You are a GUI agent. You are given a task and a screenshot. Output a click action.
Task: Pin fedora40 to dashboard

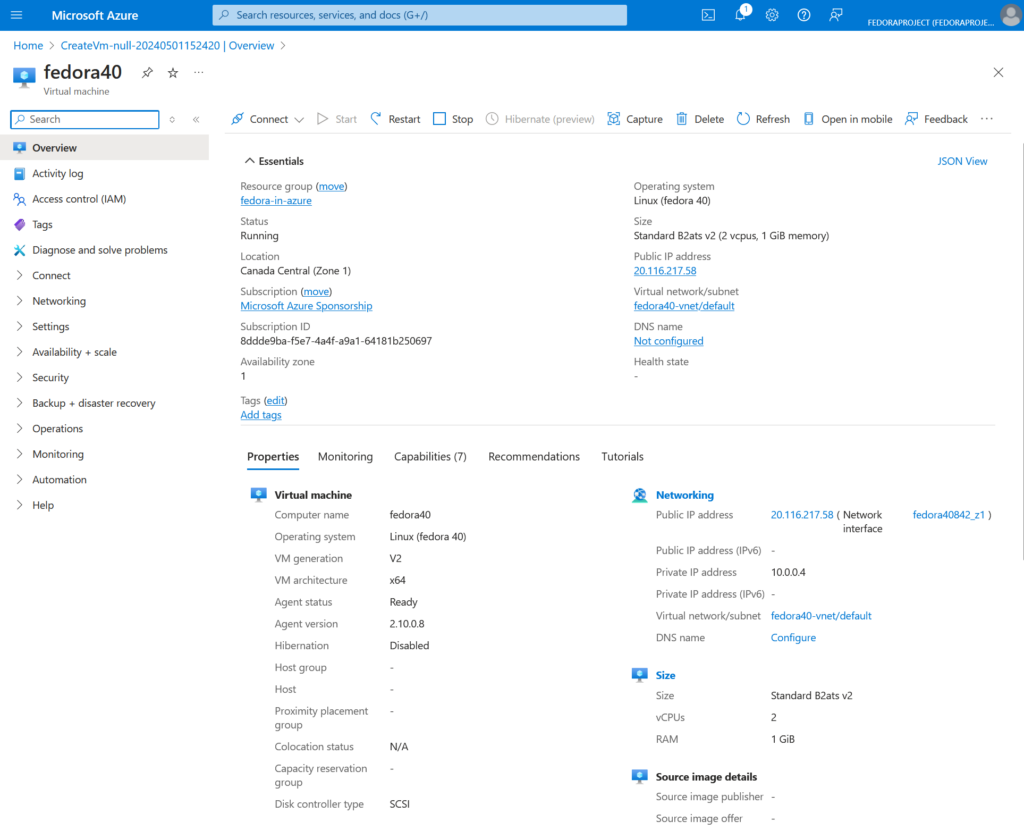(x=148, y=72)
